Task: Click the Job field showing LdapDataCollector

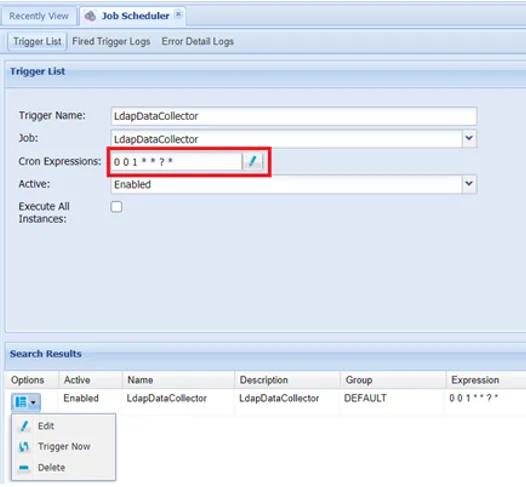Action: [x=286, y=139]
